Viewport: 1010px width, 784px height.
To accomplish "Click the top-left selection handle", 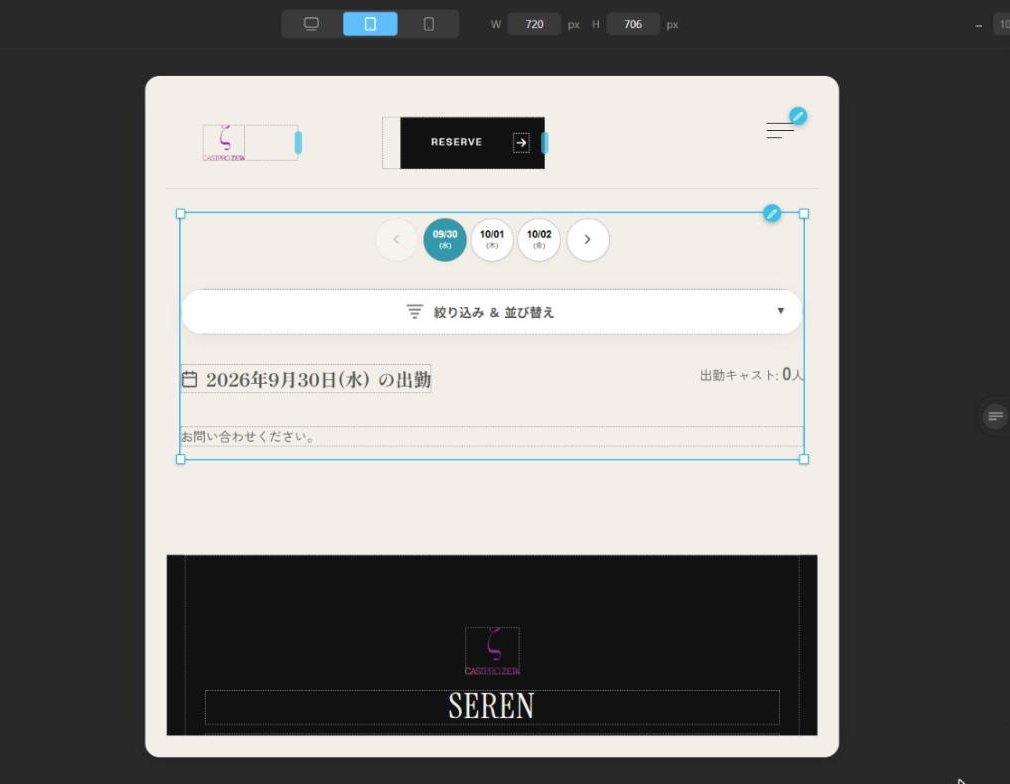I will (180, 213).
